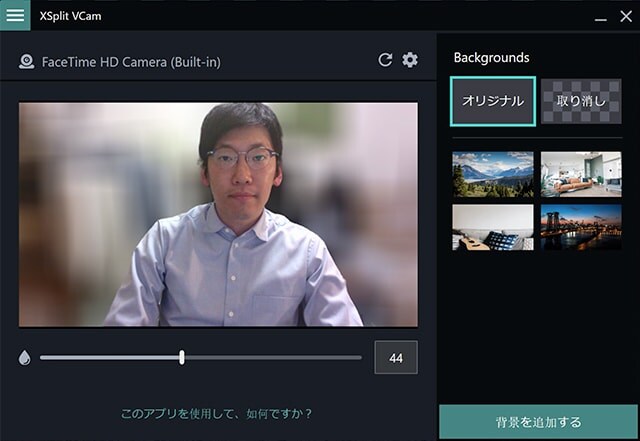
Task: Close the XSplit VCam window
Action: pyautogui.click(x=626, y=16)
